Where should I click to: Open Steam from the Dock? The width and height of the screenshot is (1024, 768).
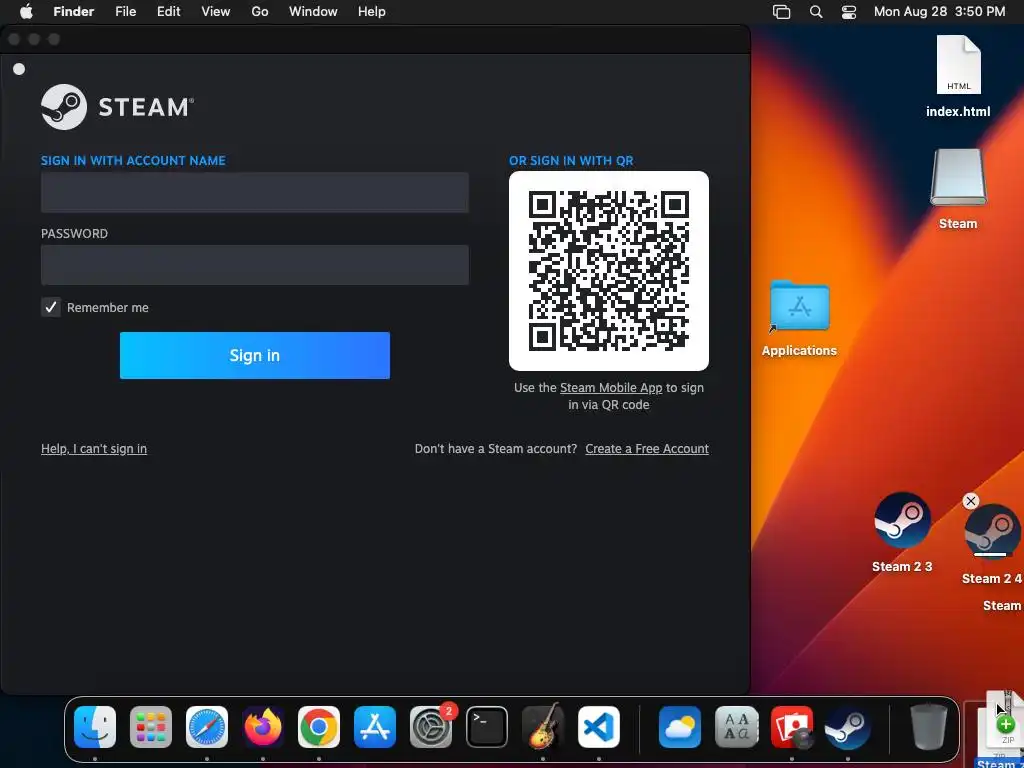click(x=848, y=727)
